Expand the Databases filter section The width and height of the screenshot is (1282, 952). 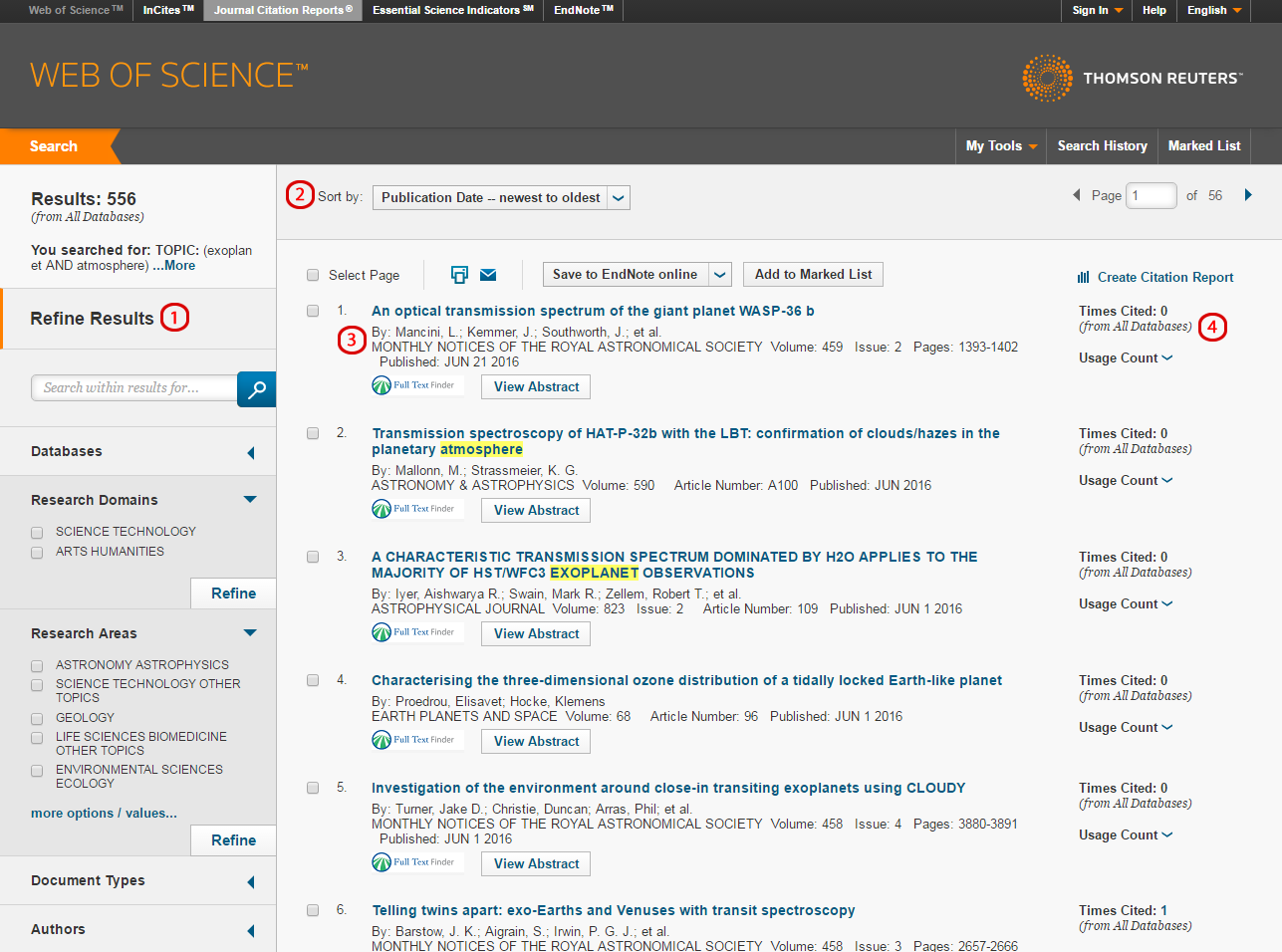[251, 453]
